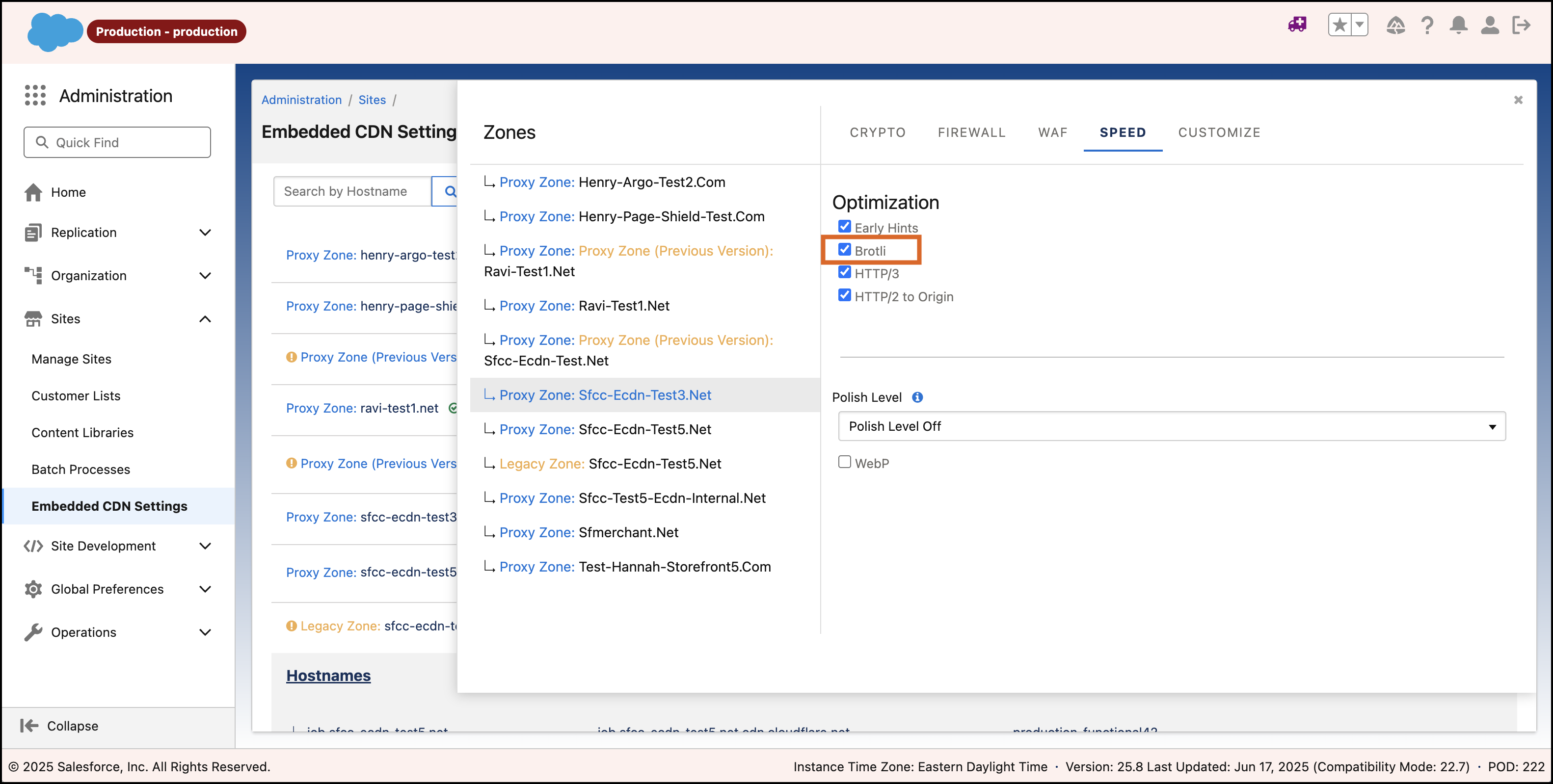
Task: Open the Trailhead cloud icon in the header
Action: tap(1395, 25)
